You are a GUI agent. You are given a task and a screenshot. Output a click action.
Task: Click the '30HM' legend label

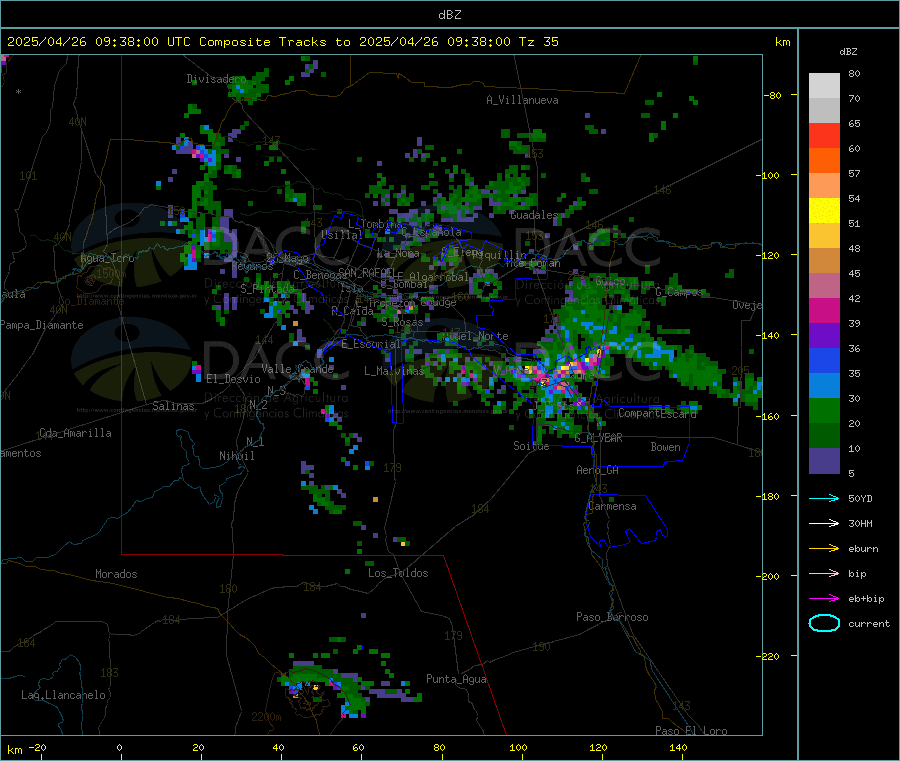(860, 523)
